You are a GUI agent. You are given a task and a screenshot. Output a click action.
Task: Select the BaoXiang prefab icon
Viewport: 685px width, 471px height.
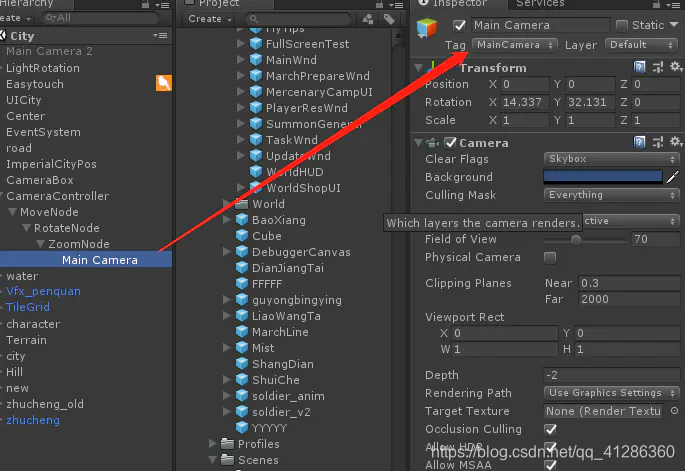coord(242,220)
